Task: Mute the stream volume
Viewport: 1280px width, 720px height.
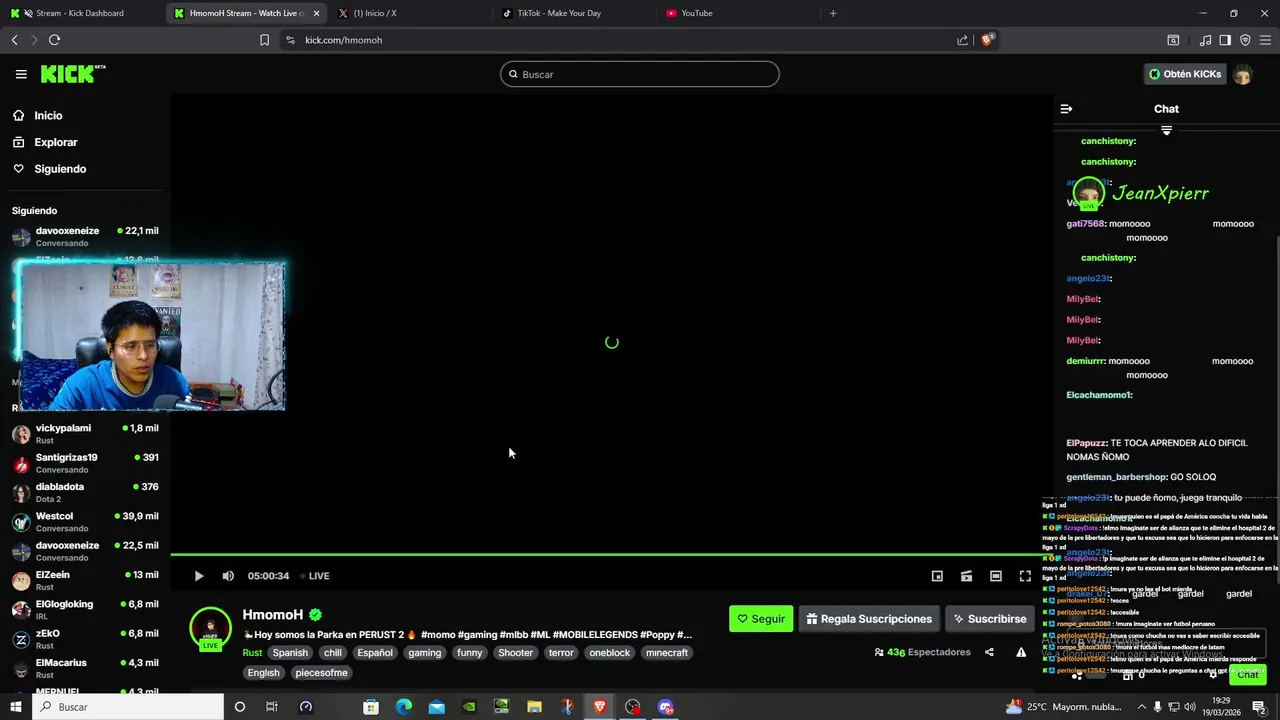Action: [x=228, y=576]
